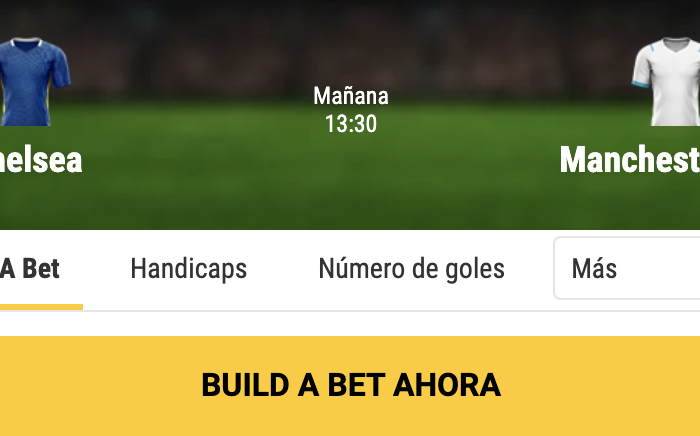Open more markets via Más box

coord(627,268)
